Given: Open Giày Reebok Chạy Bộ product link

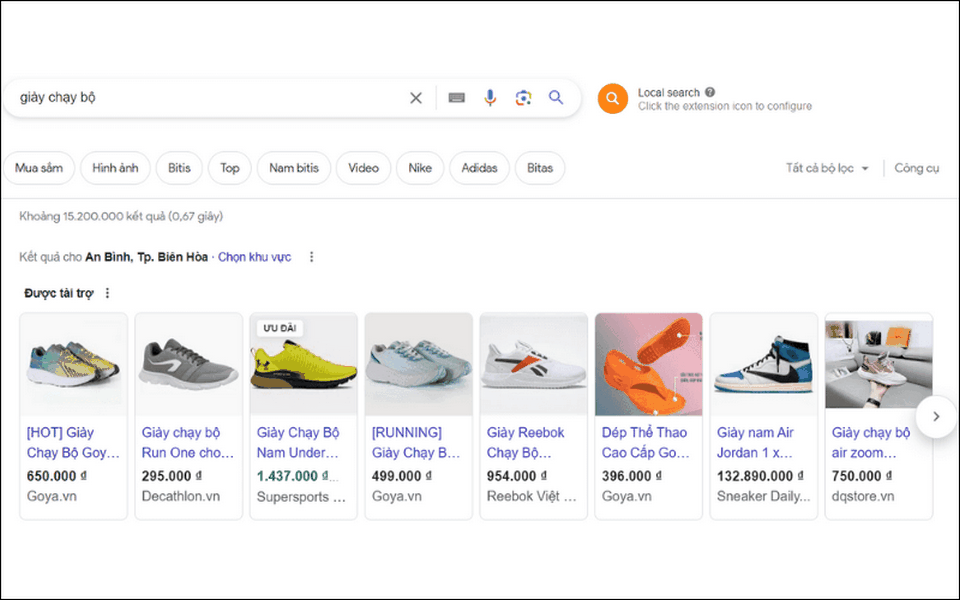Looking at the screenshot, I should pyautogui.click(x=525, y=443).
